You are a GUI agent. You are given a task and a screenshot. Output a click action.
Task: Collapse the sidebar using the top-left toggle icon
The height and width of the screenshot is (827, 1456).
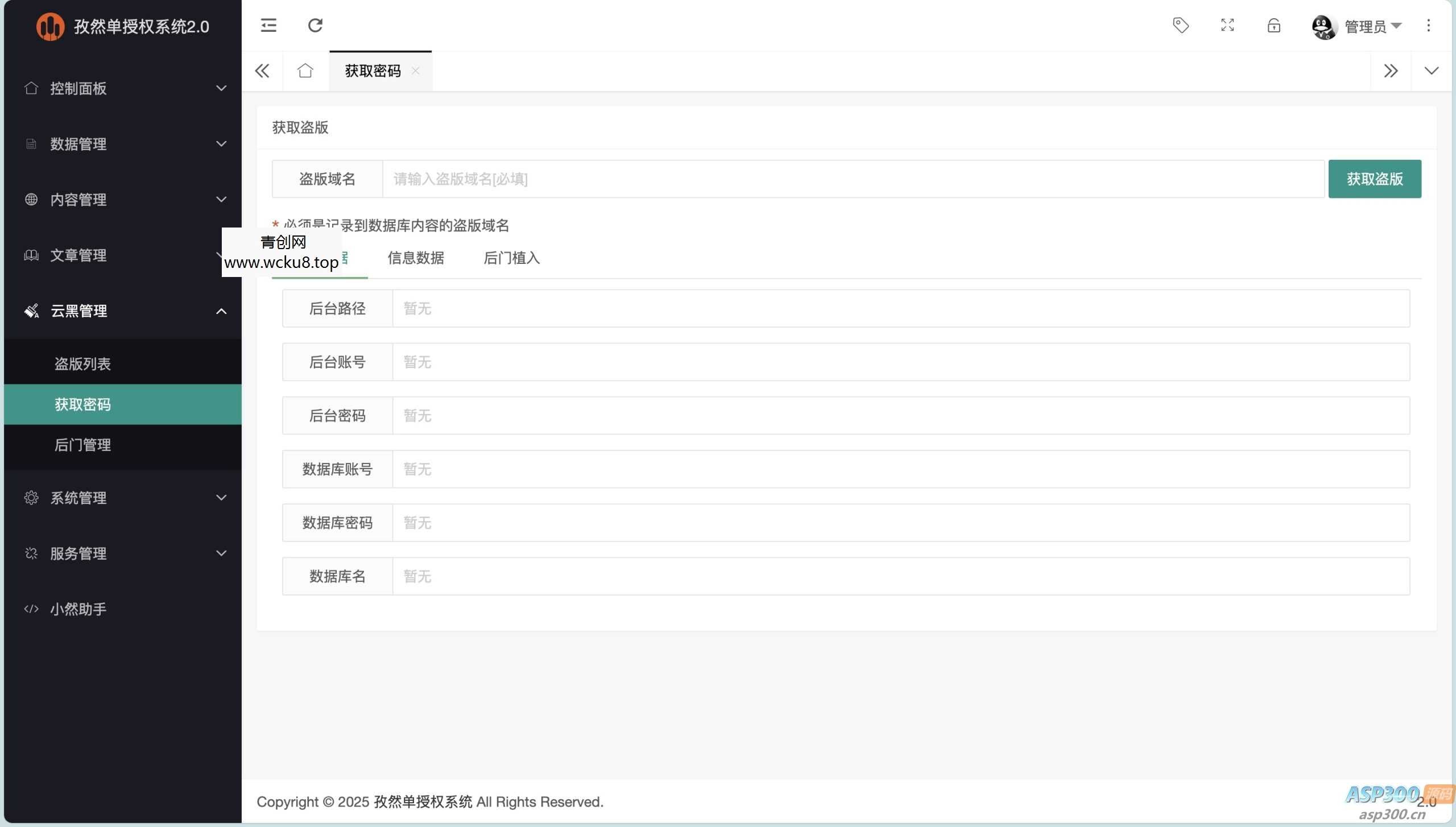tap(268, 25)
